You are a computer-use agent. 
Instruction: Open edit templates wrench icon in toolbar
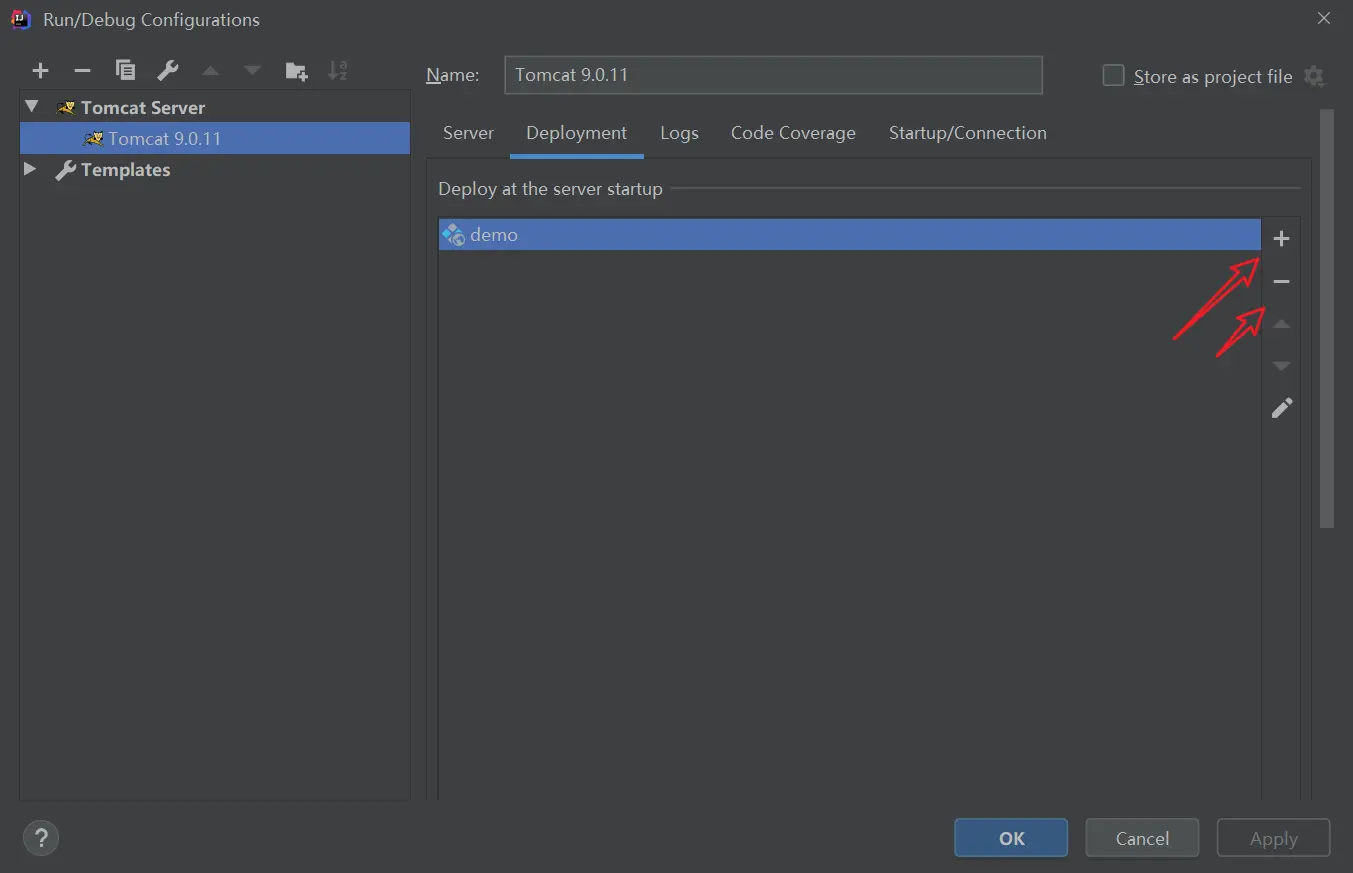pyautogui.click(x=168, y=70)
